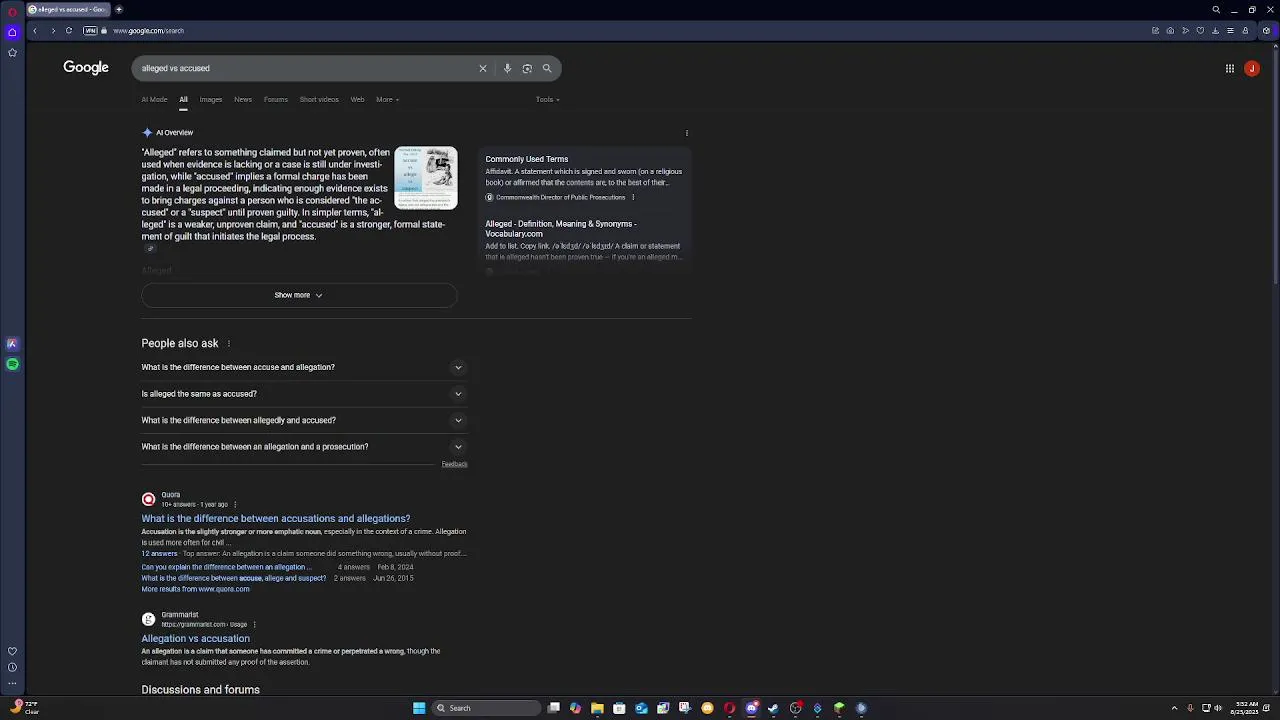This screenshot has width=1280, height=720.
Task: Open bookmarks star in Opera sidebar
Action: [12, 52]
